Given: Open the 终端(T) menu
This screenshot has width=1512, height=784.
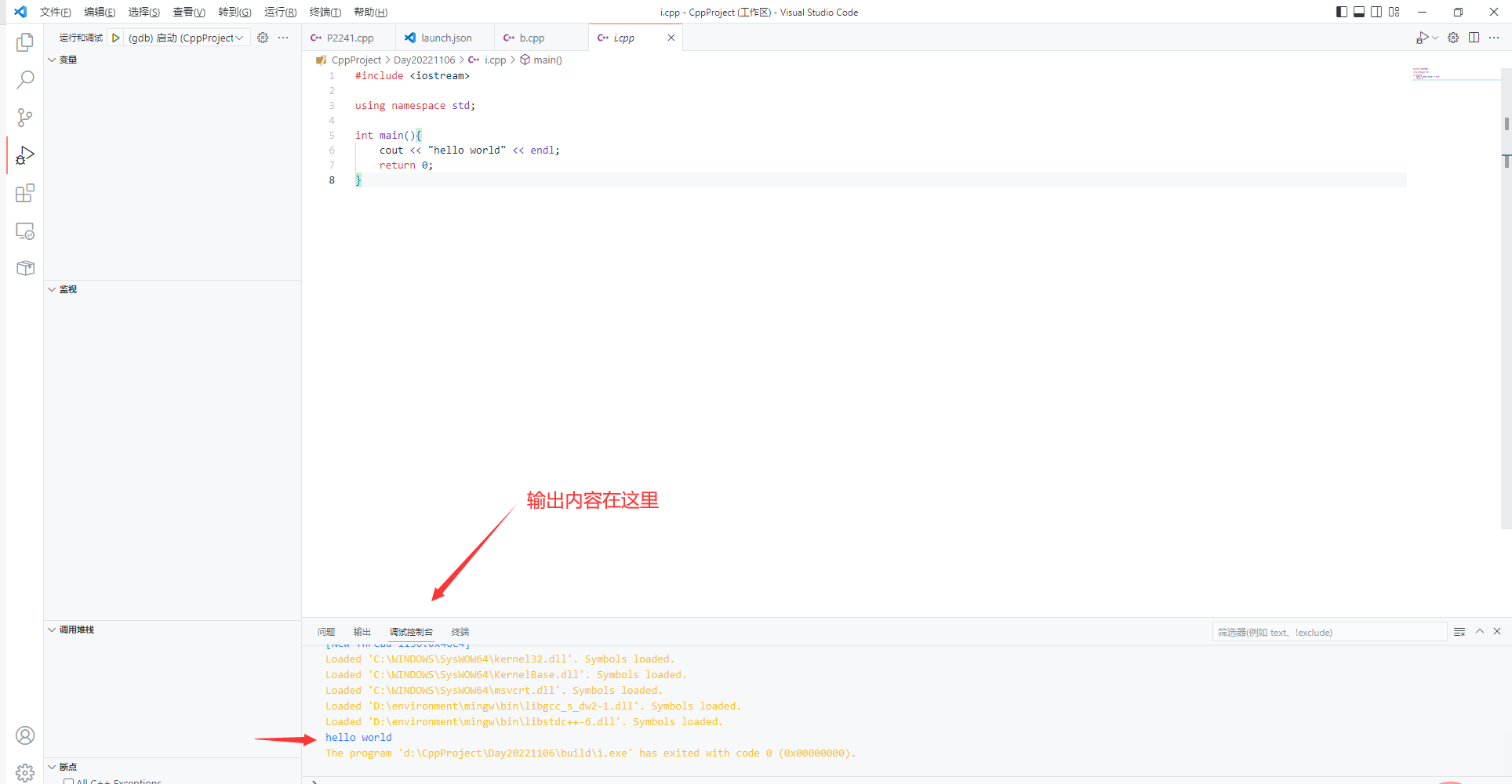Looking at the screenshot, I should click(x=325, y=12).
